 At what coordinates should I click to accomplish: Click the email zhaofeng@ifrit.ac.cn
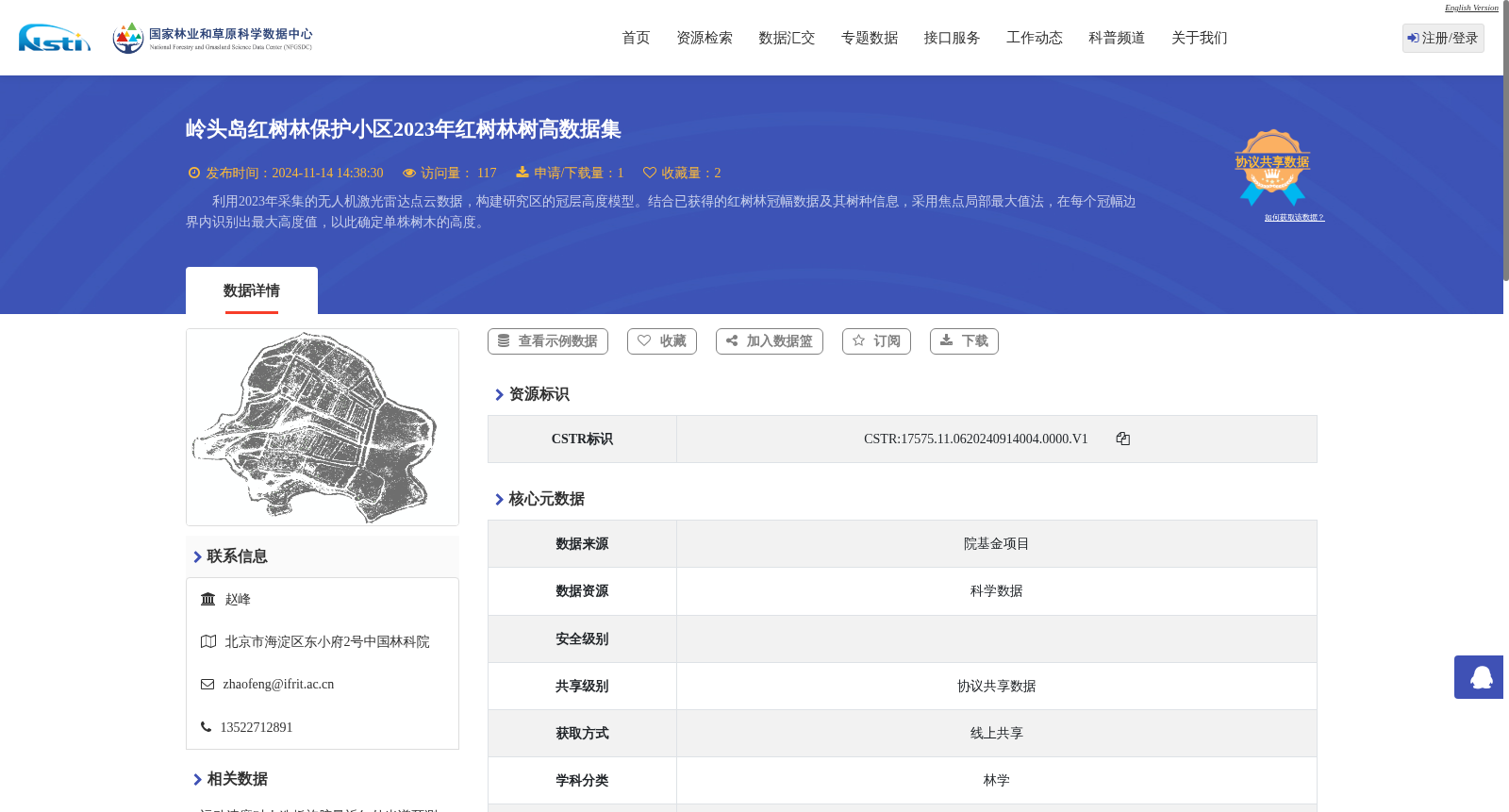tap(278, 685)
